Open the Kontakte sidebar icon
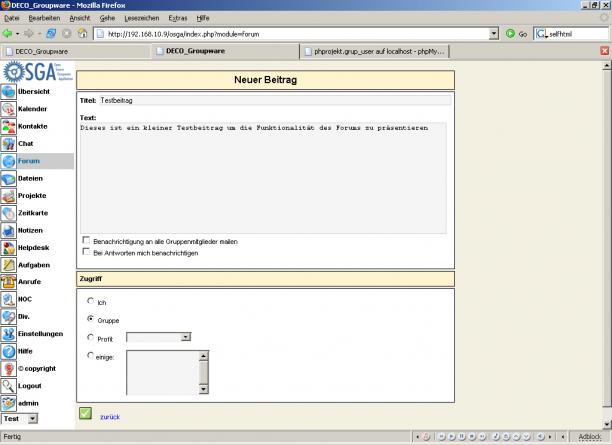Viewport: 612px width, 445px height. pyautogui.click(x=9, y=126)
